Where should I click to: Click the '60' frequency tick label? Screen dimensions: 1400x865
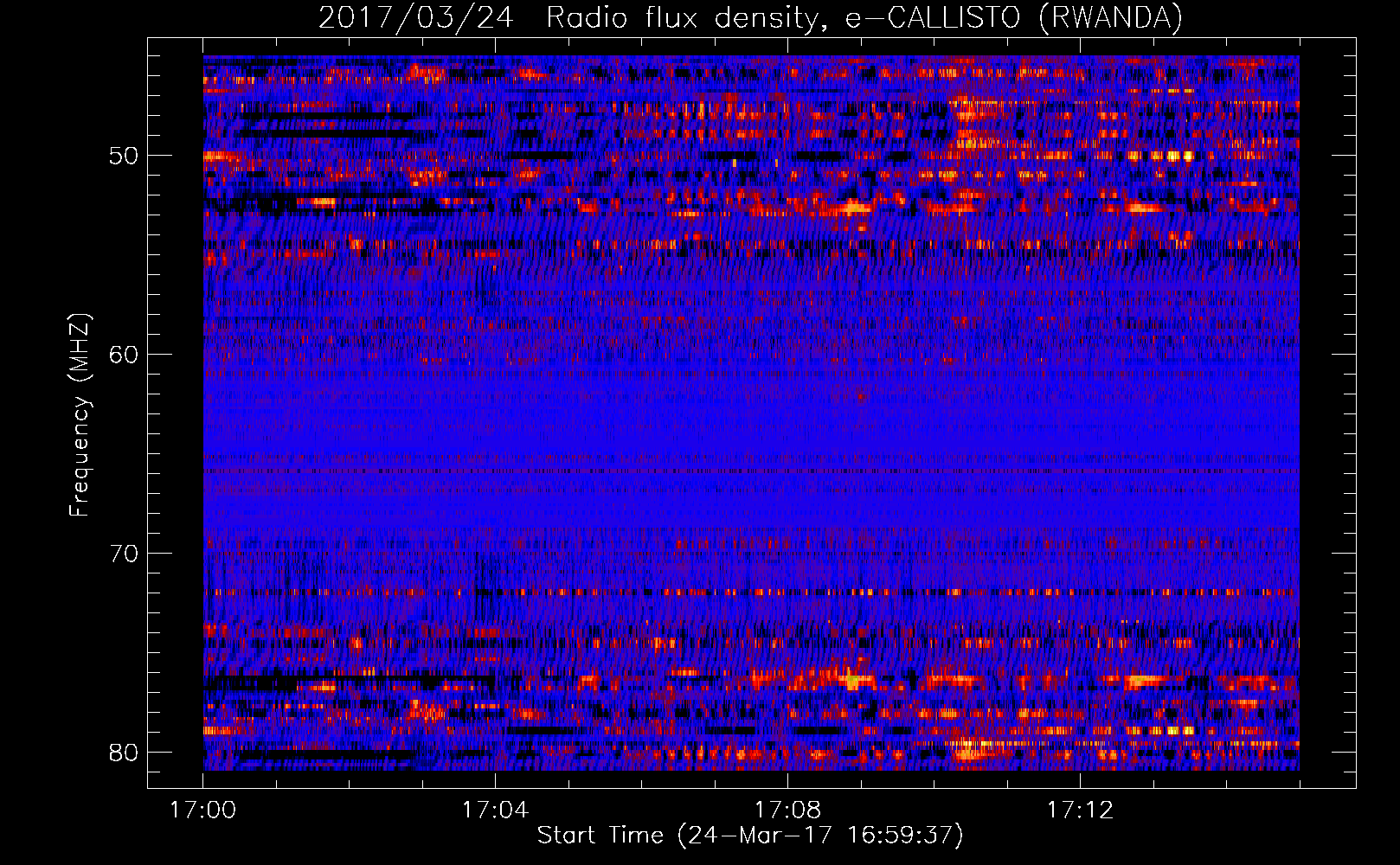[123, 355]
